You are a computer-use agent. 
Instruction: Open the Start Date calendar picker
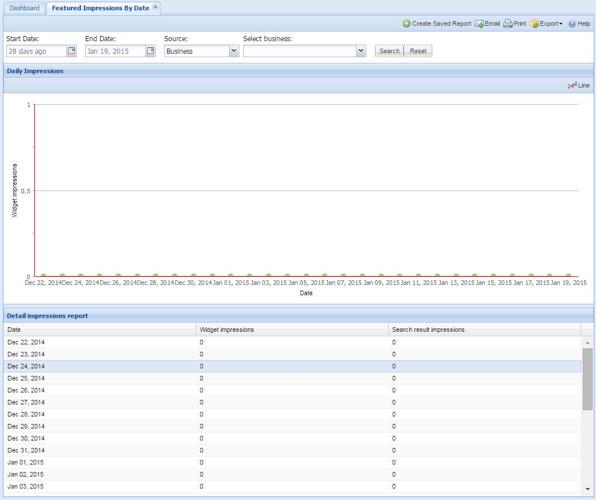click(x=71, y=51)
